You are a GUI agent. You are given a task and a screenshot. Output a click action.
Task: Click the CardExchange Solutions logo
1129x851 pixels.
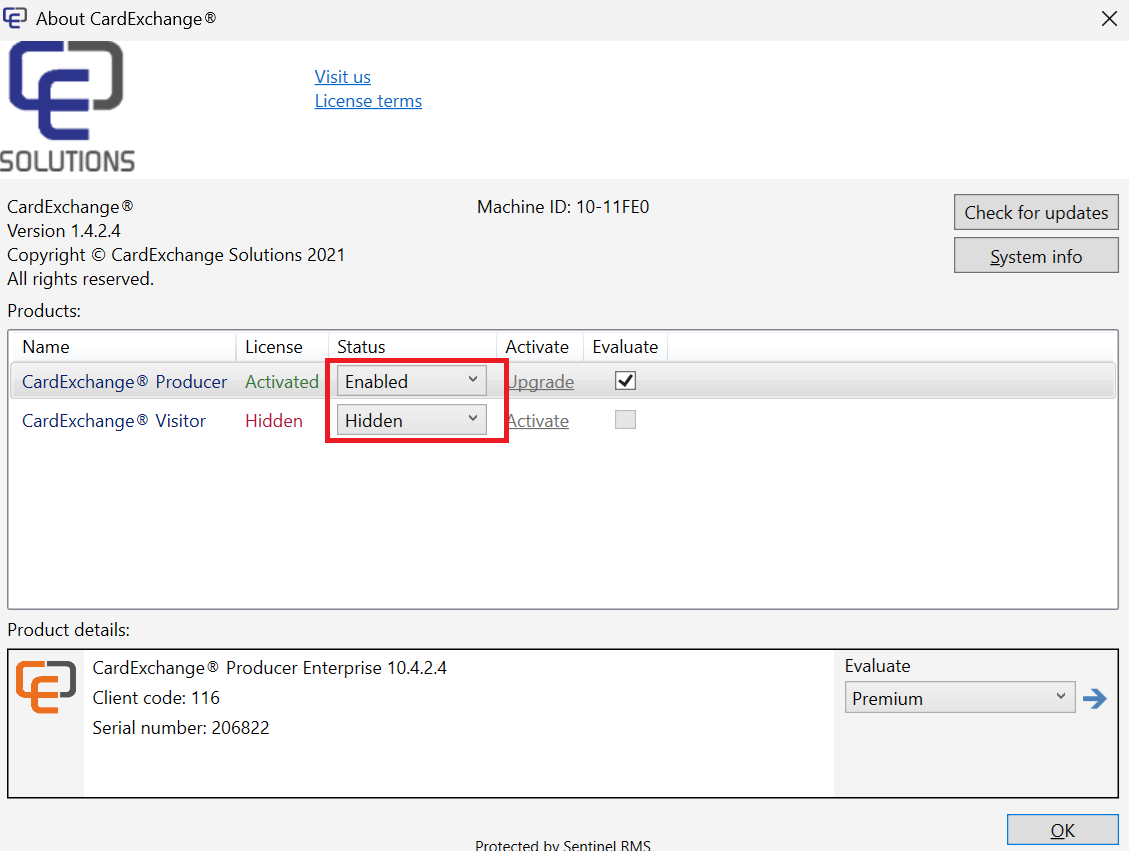[x=68, y=107]
